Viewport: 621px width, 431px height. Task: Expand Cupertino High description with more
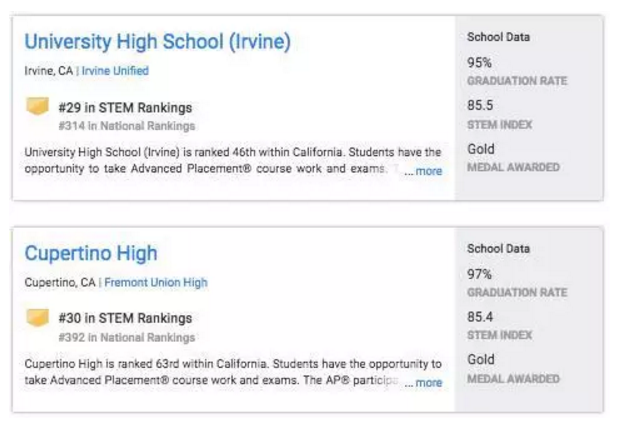[428, 382]
